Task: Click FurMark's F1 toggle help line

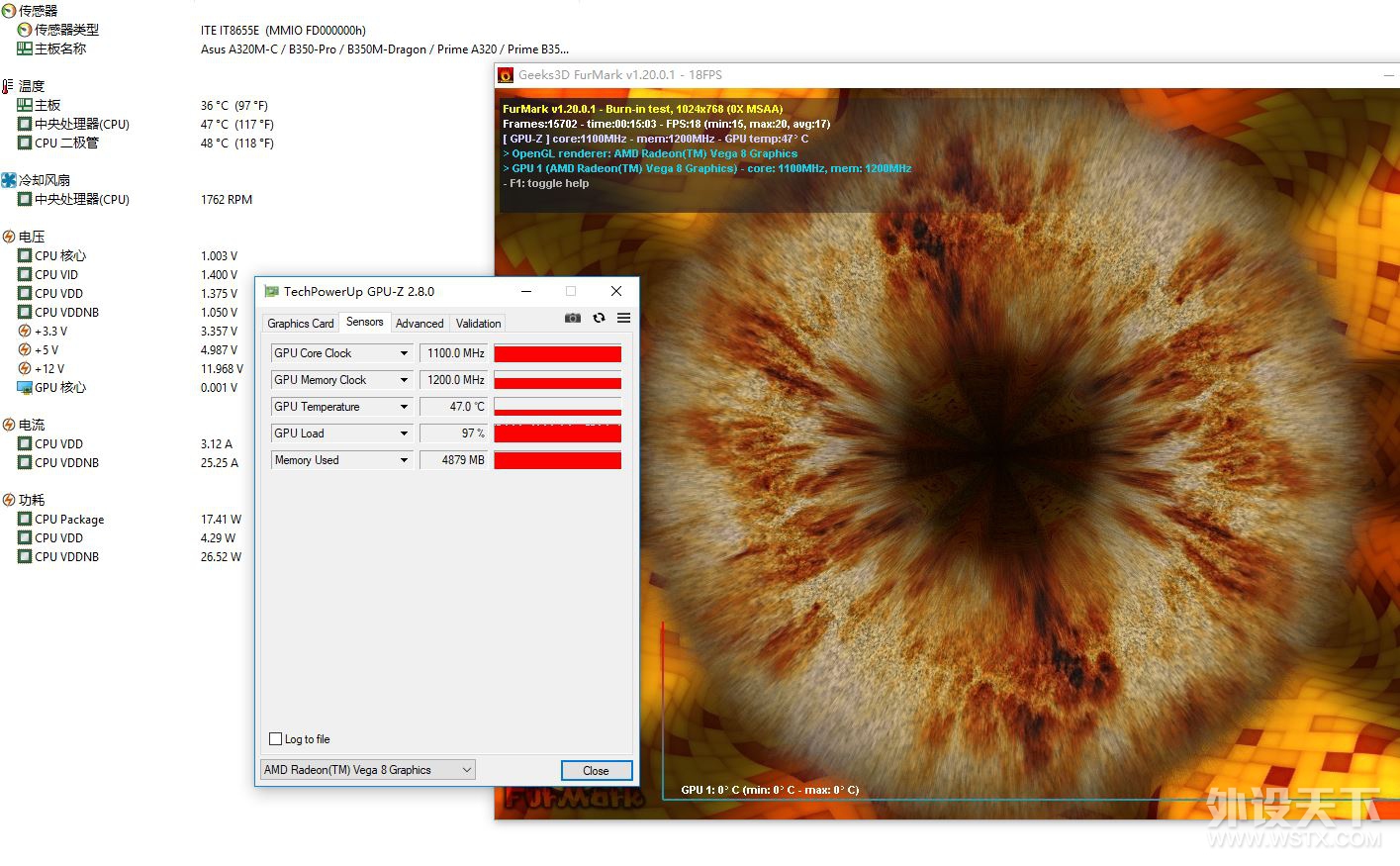Action: (546, 183)
